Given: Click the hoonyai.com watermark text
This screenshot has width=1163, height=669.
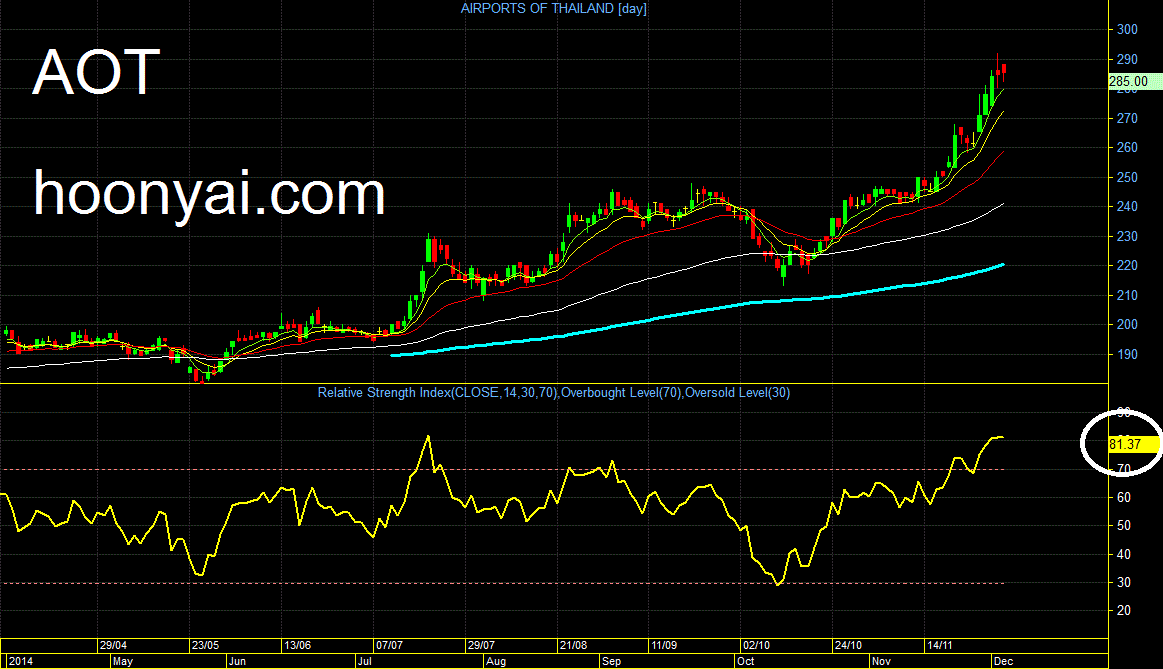Looking at the screenshot, I should (x=209, y=194).
